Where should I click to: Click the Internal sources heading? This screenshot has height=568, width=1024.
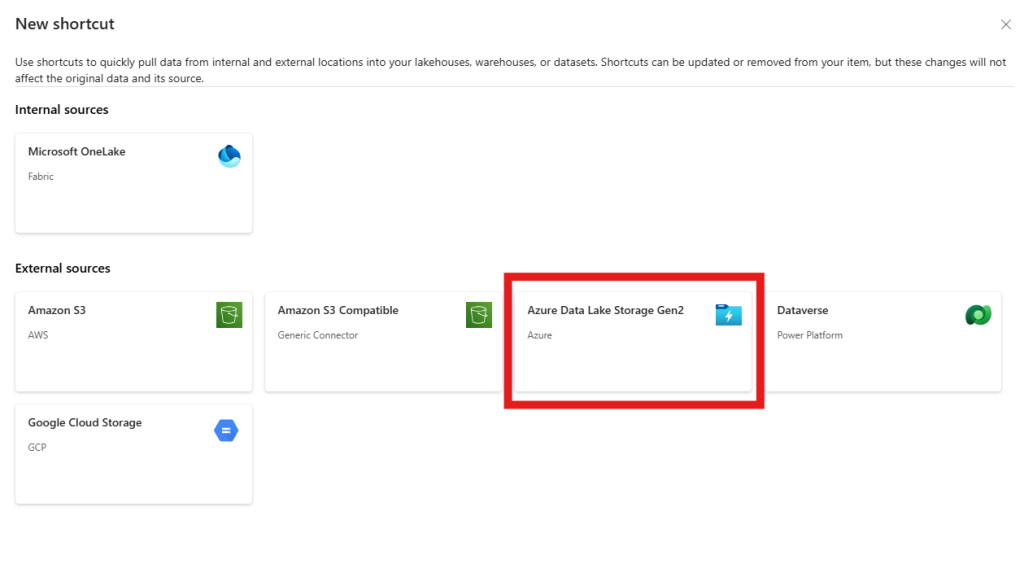tap(62, 110)
